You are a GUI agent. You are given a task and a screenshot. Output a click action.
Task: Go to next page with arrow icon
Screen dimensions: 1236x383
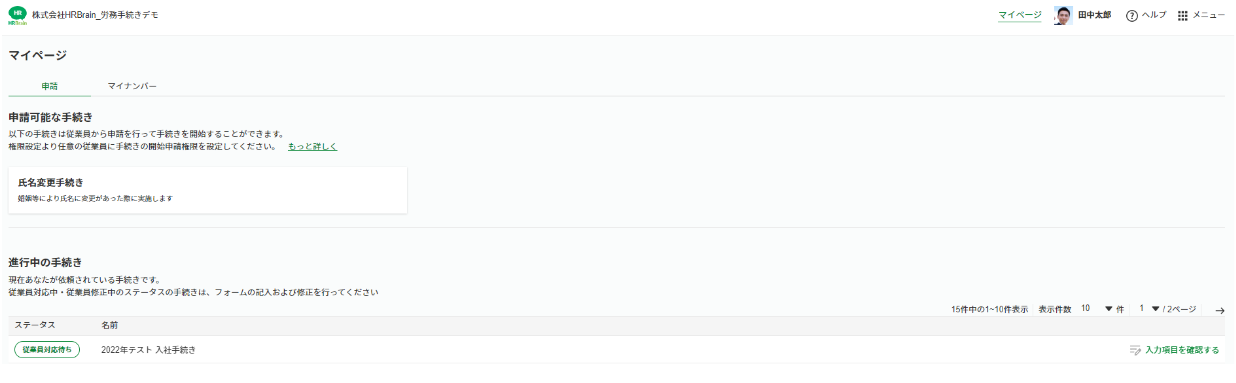(1220, 310)
